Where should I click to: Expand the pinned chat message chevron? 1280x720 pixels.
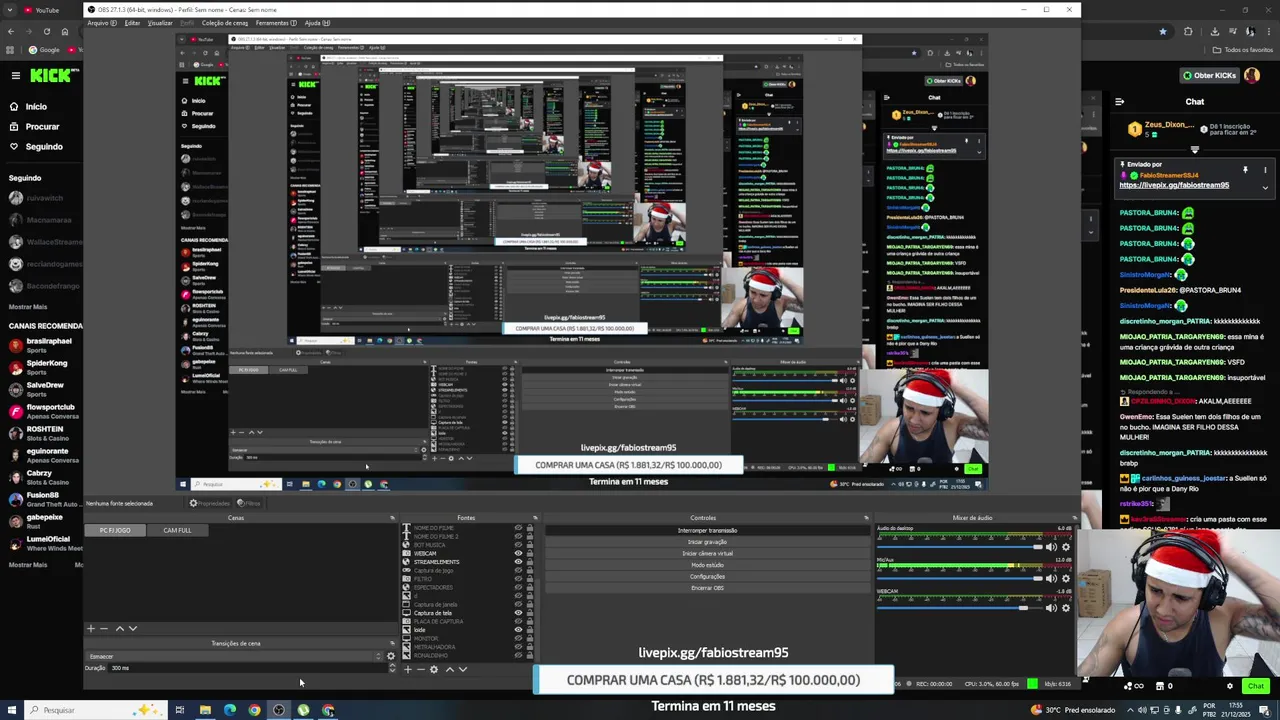click(1265, 187)
